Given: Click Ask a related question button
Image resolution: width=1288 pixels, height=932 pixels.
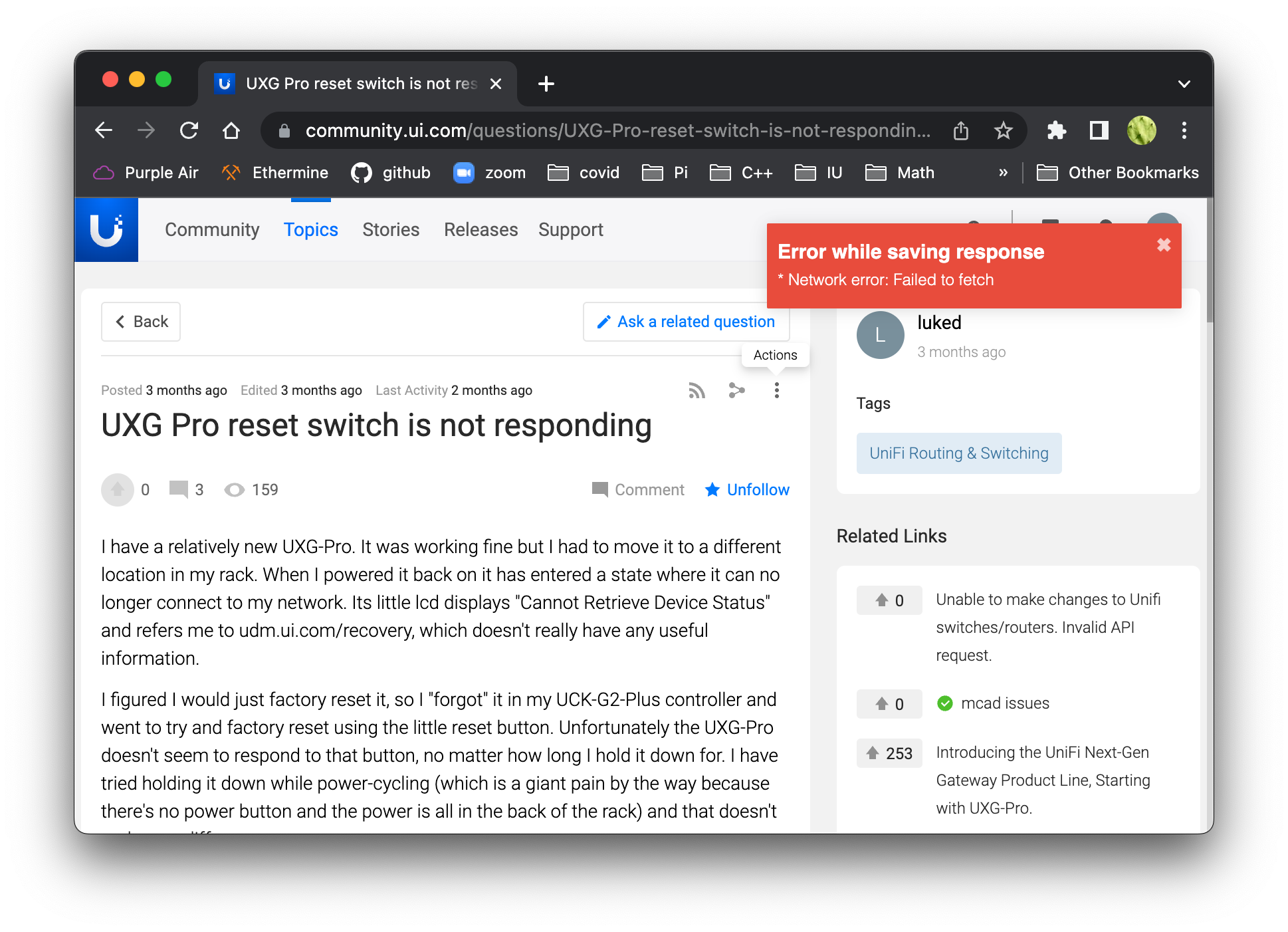Looking at the screenshot, I should click(x=686, y=322).
